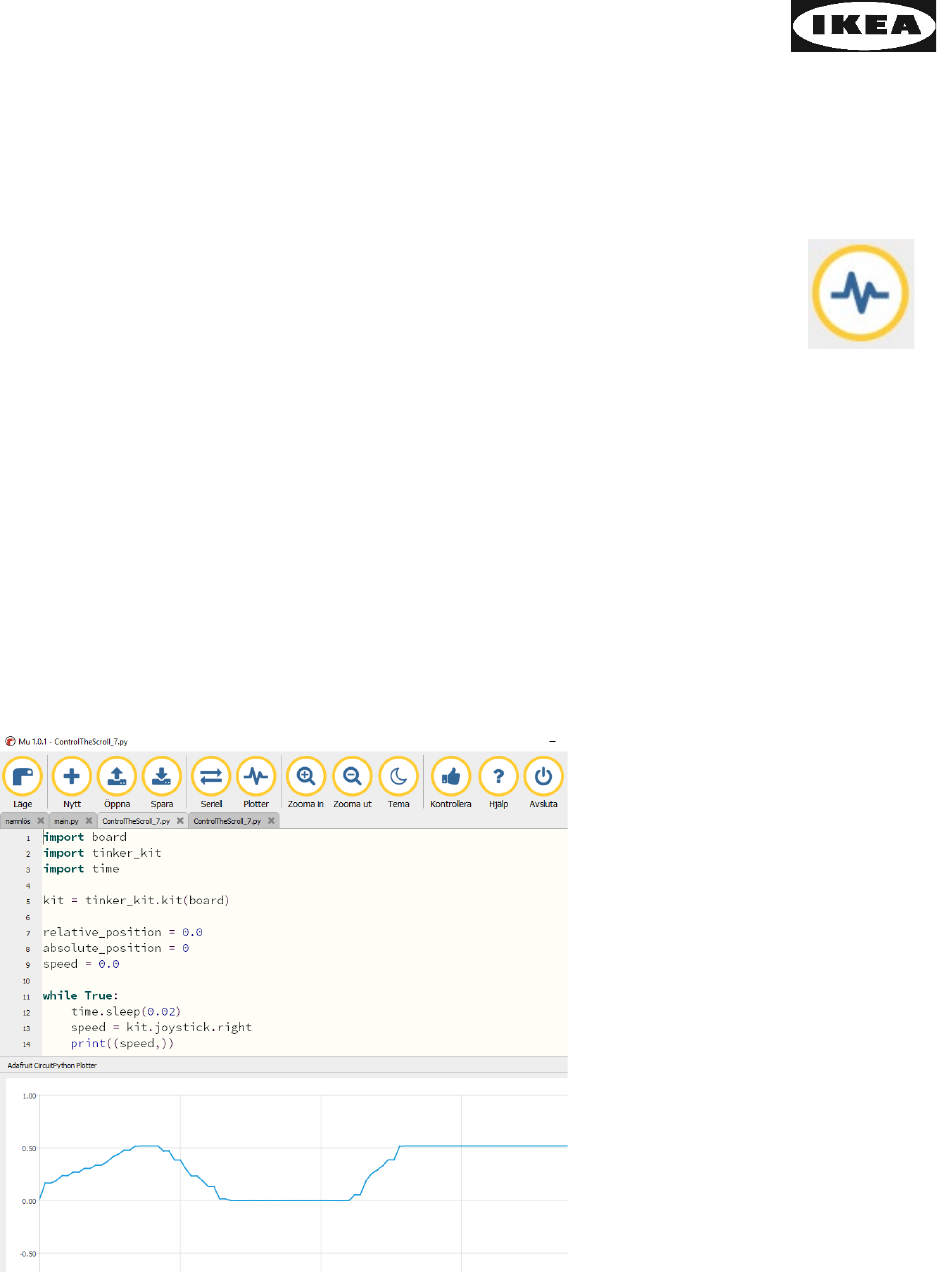Open the Läge mode selector
Viewport: 937px width, 1272px height.
23,776
